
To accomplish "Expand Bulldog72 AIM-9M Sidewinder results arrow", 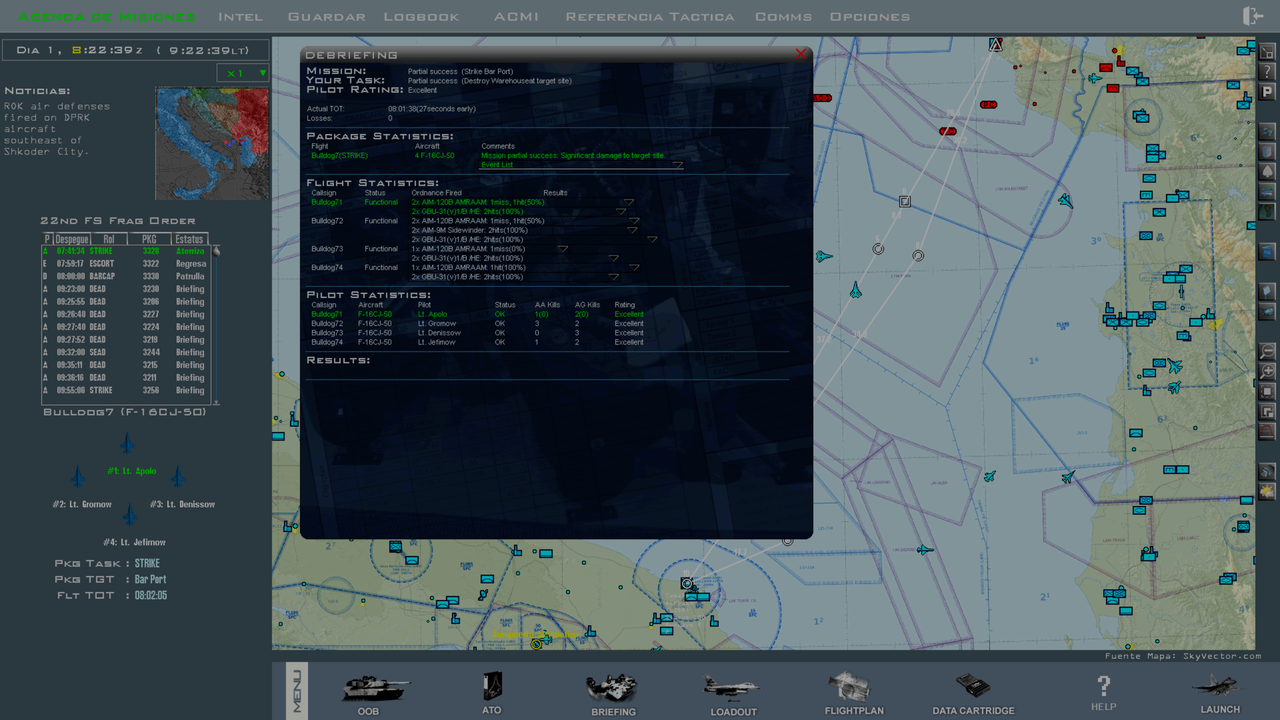I will point(632,230).
